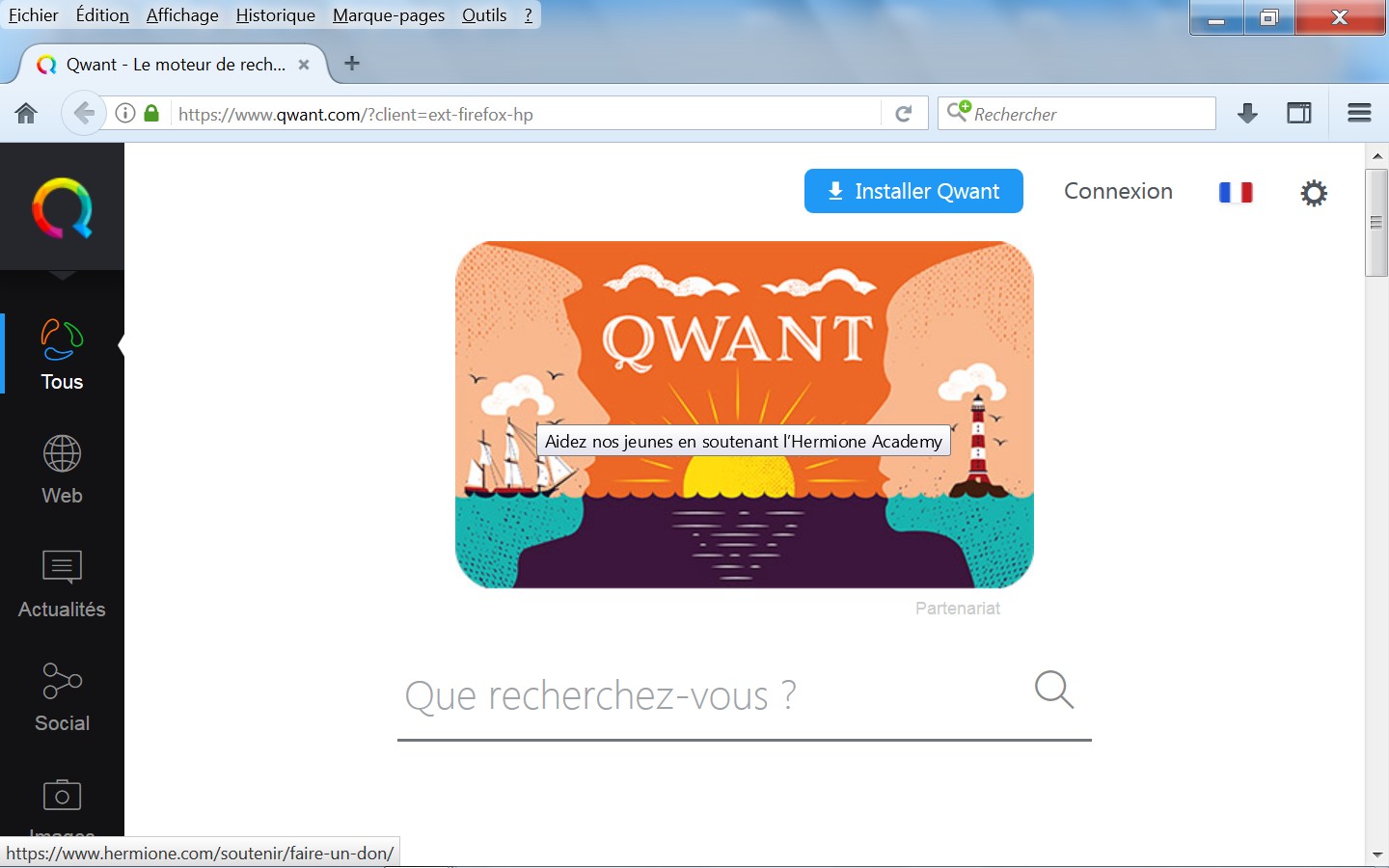The width and height of the screenshot is (1389, 868).
Task: Open the Historique menu
Action: point(275,15)
